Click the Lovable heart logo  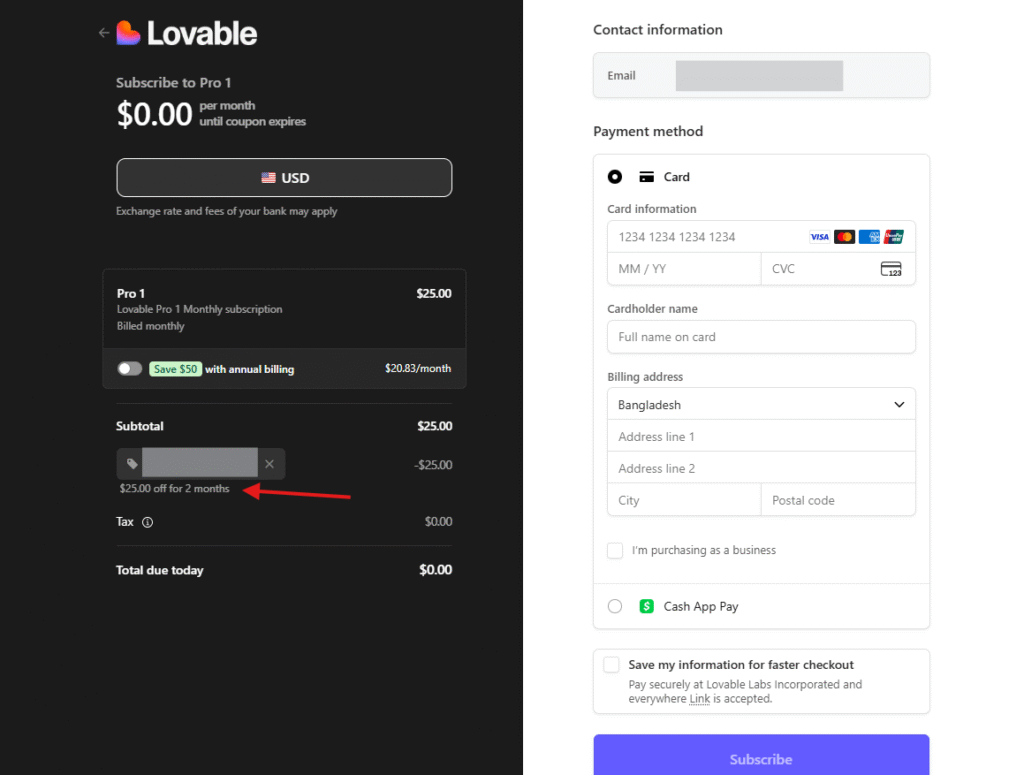pos(130,32)
